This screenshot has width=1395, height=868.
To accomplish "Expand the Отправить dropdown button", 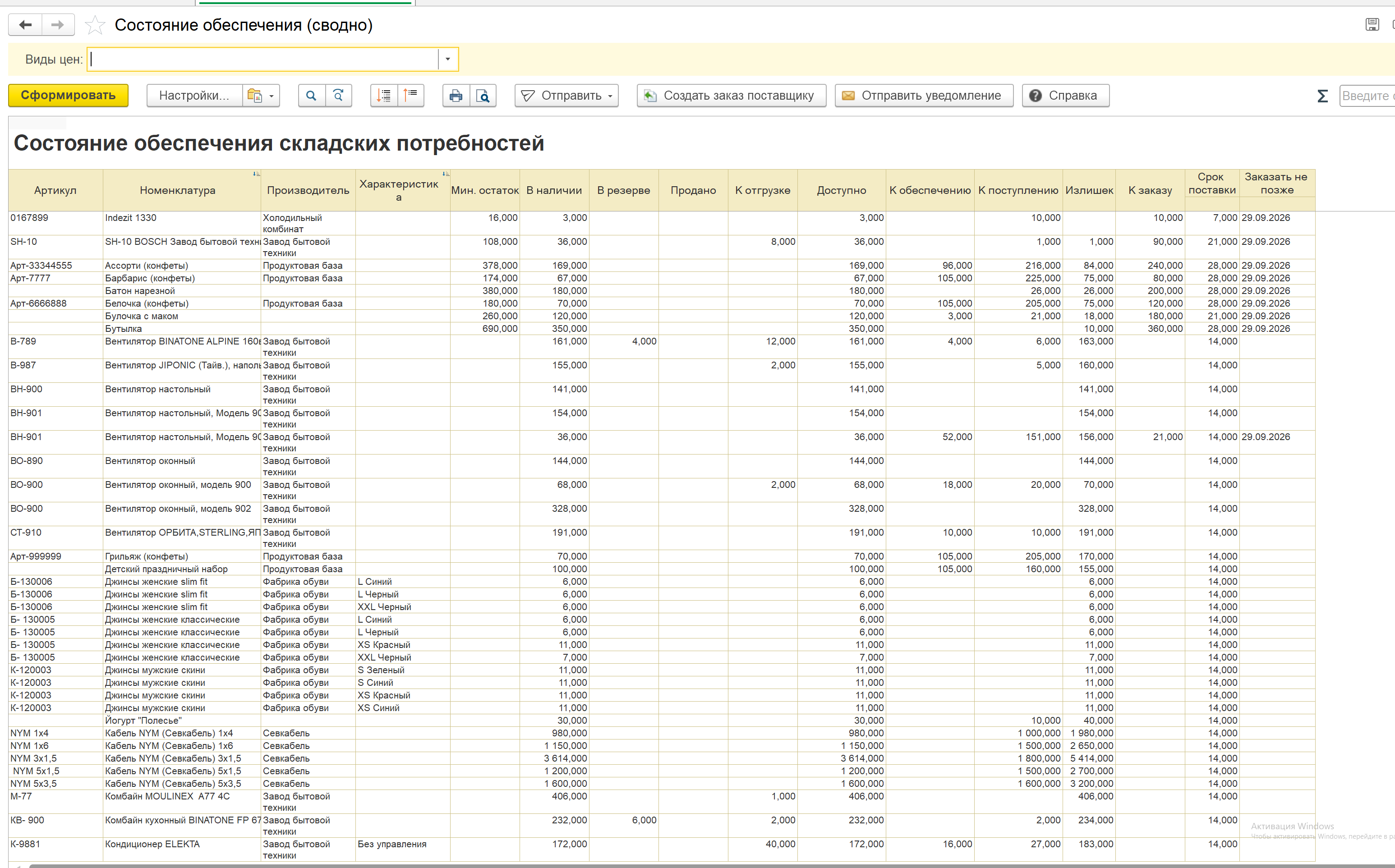I will pyautogui.click(x=566, y=95).
